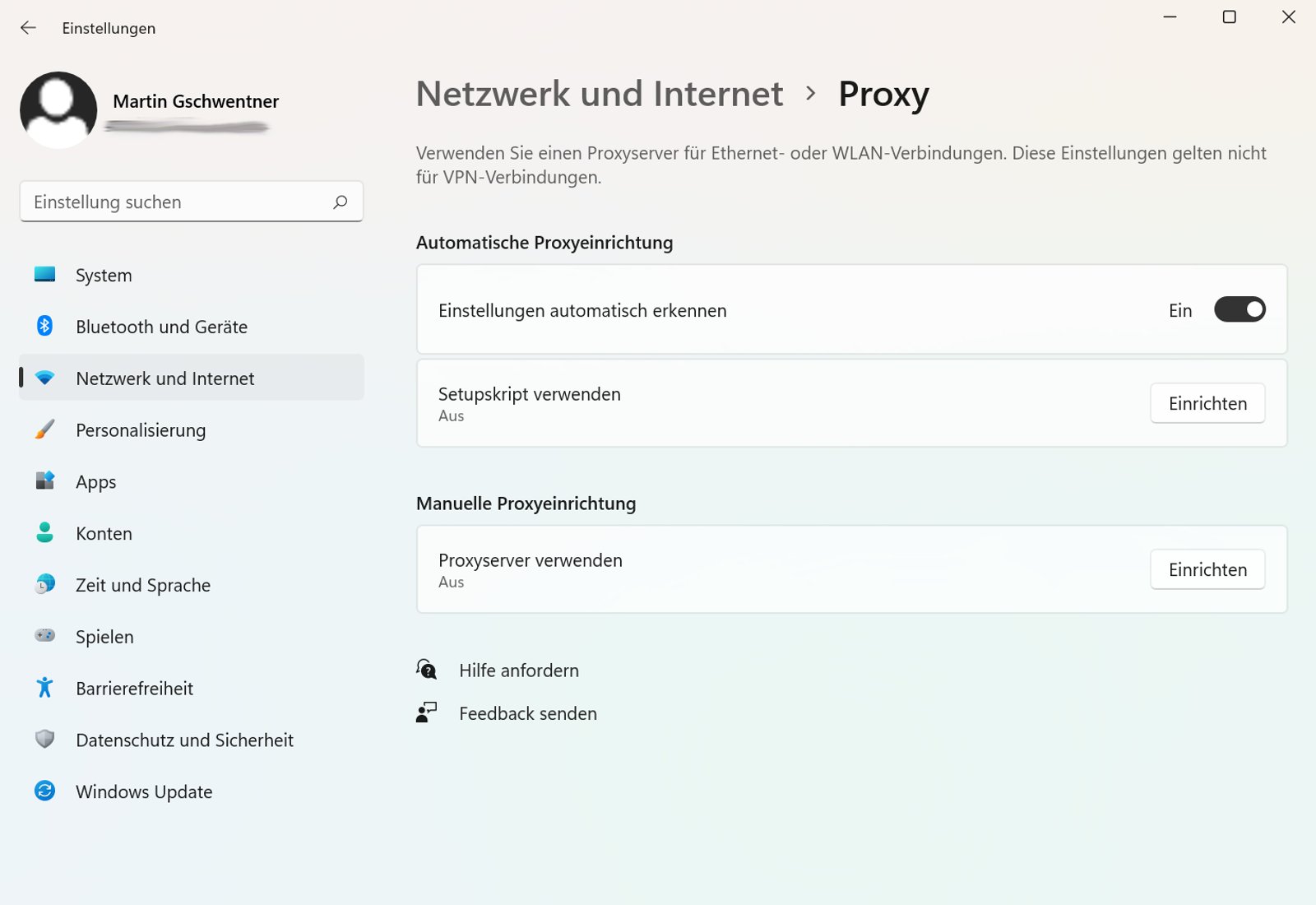Open Feedback senden

[526, 712]
